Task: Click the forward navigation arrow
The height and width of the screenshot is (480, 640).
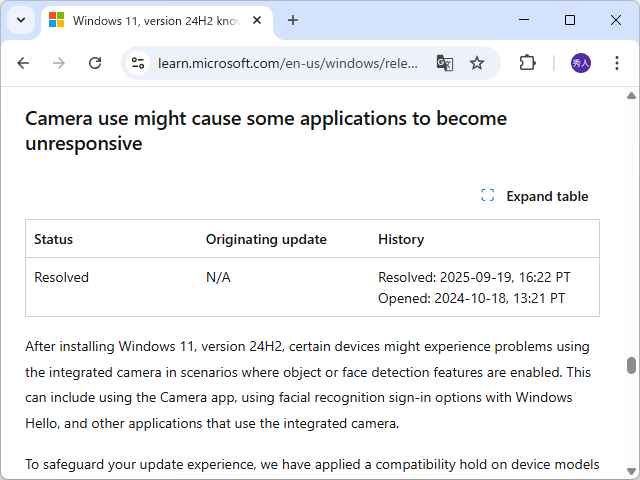Action: click(x=59, y=63)
